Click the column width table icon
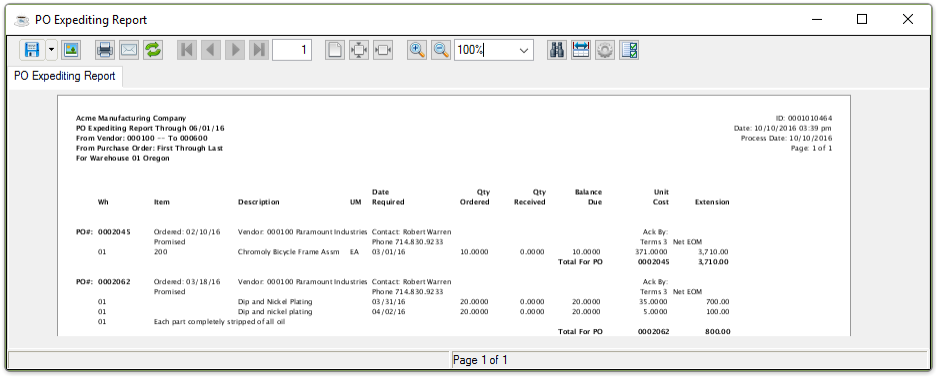 coord(581,50)
